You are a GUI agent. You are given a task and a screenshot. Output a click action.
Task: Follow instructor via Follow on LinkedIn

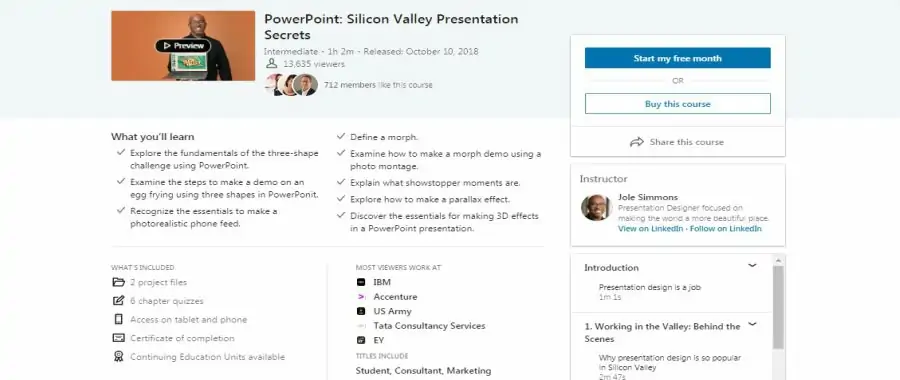point(726,228)
